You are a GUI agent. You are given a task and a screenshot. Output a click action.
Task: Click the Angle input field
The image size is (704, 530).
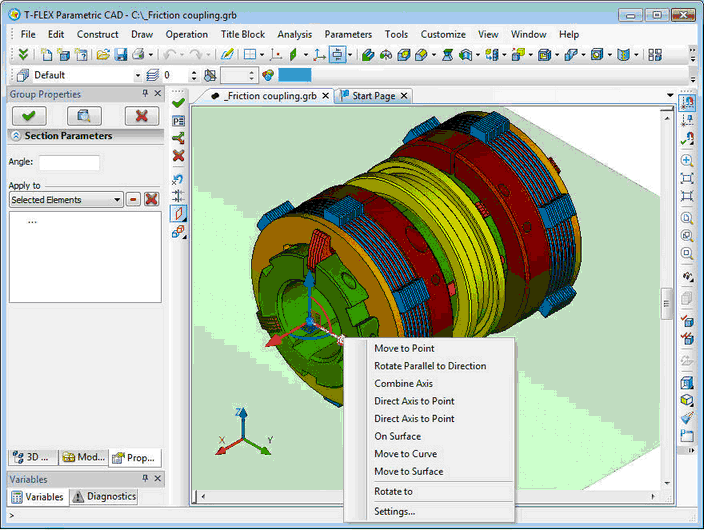[69, 162]
